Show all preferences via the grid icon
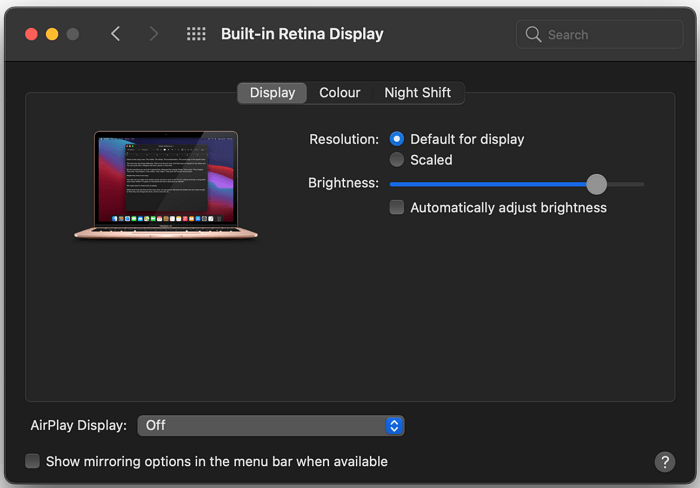Screen dimensions: 700x488 [196, 34]
